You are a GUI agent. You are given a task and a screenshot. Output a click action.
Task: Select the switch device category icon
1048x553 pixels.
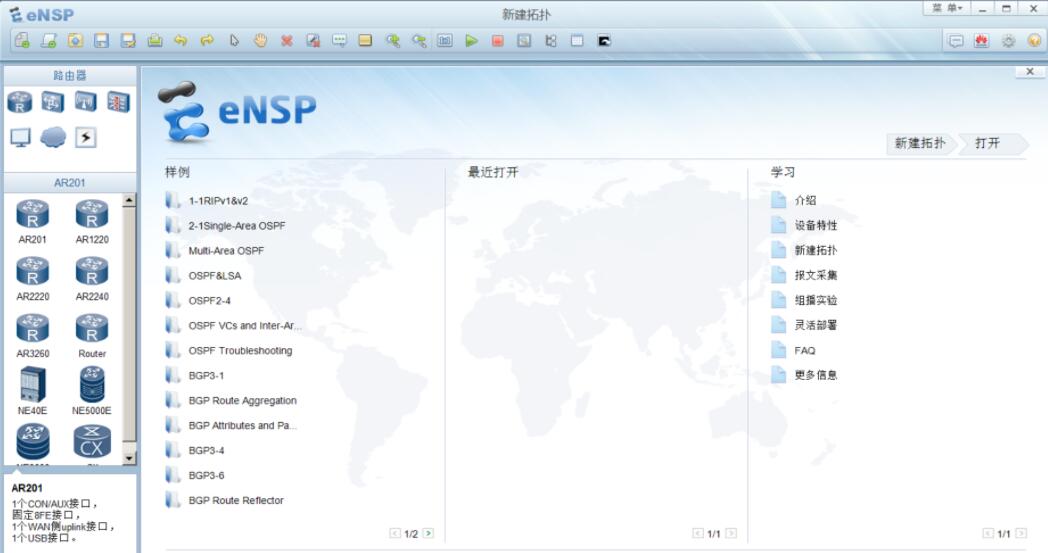coord(53,102)
